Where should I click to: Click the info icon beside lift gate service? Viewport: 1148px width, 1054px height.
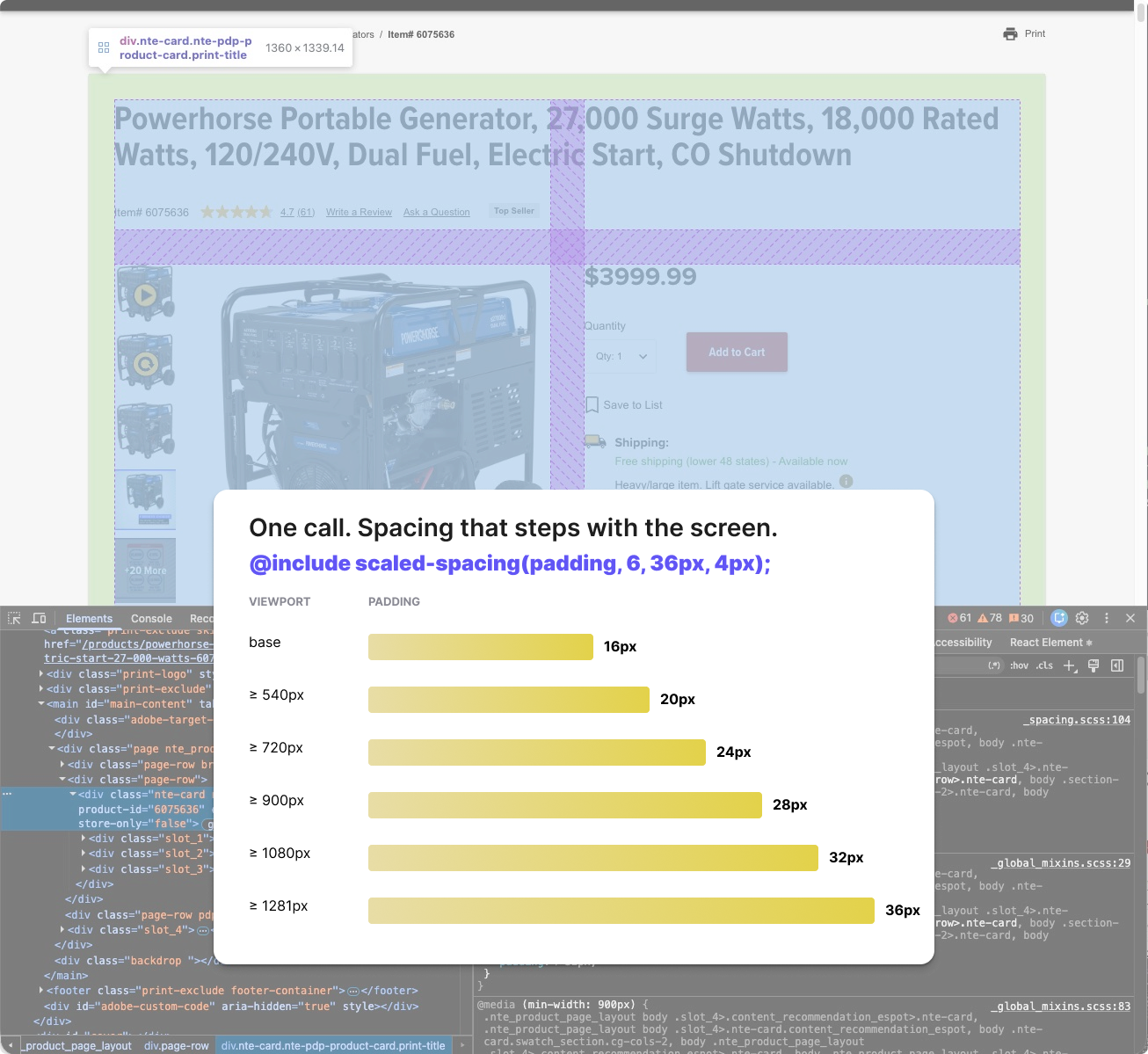846,481
